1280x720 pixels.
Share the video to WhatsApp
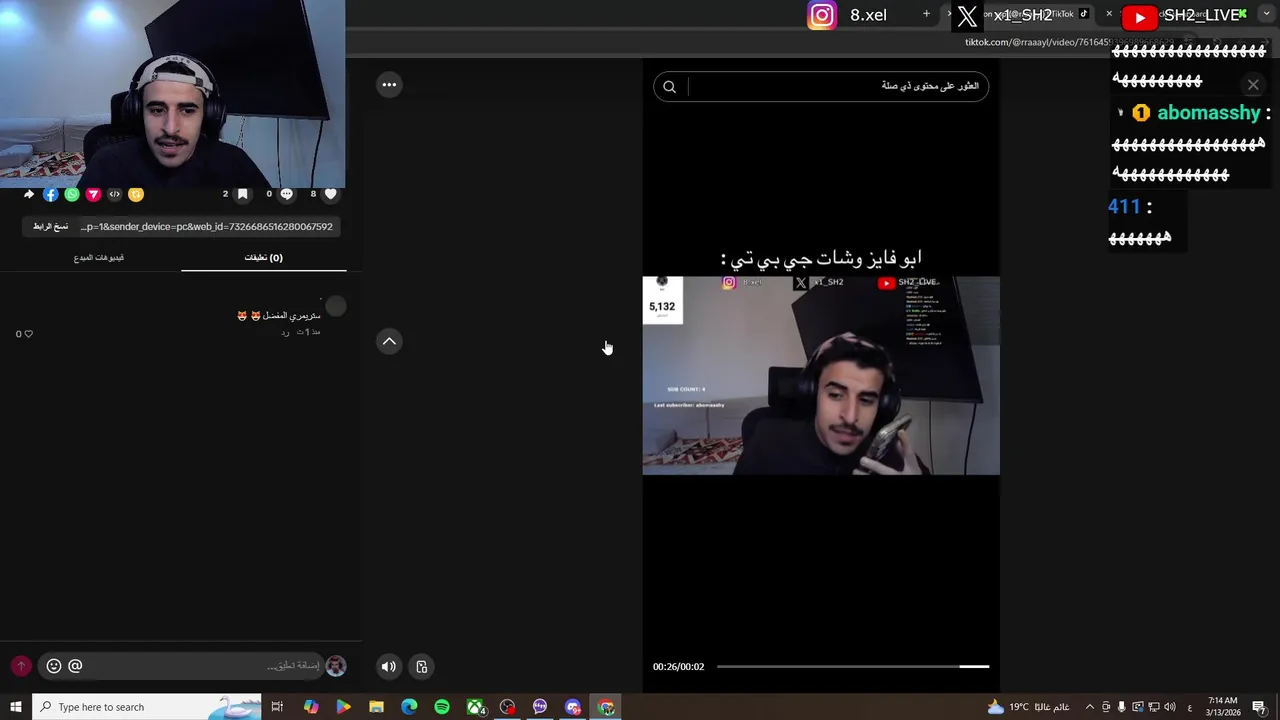pyautogui.click(x=72, y=194)
